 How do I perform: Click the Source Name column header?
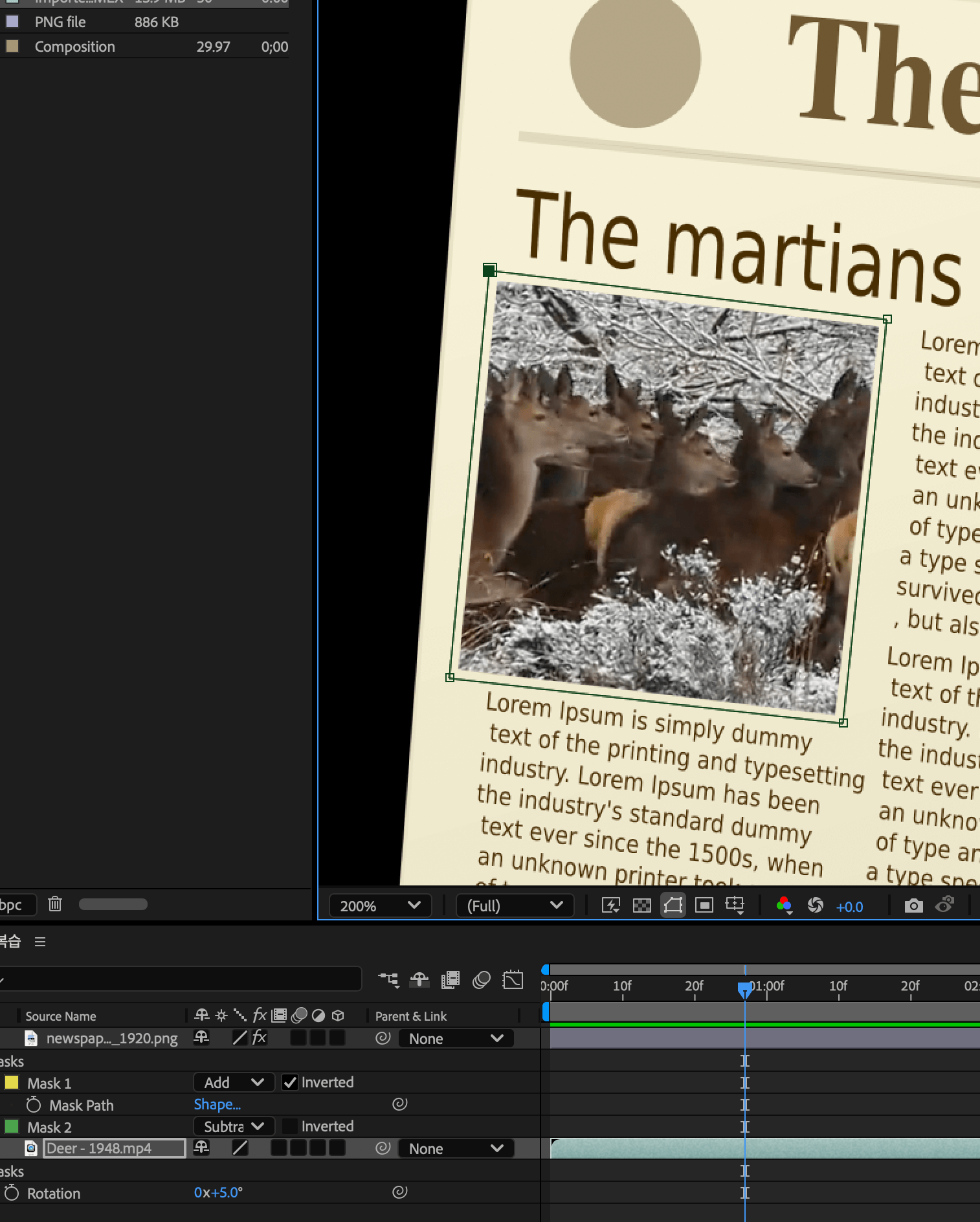(61, 1016)
